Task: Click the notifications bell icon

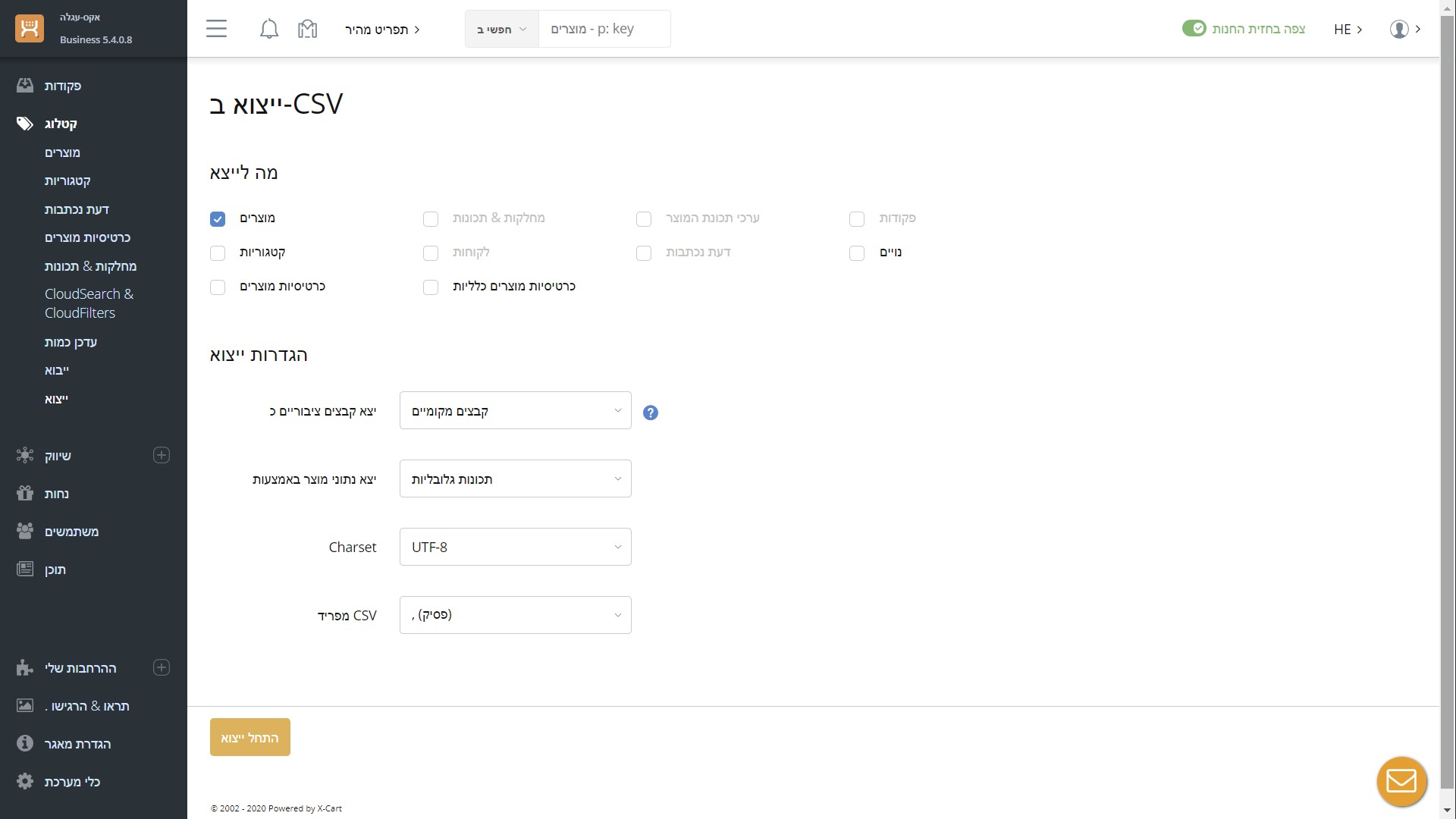Action: pyautogui.click(x=268, y=30)
